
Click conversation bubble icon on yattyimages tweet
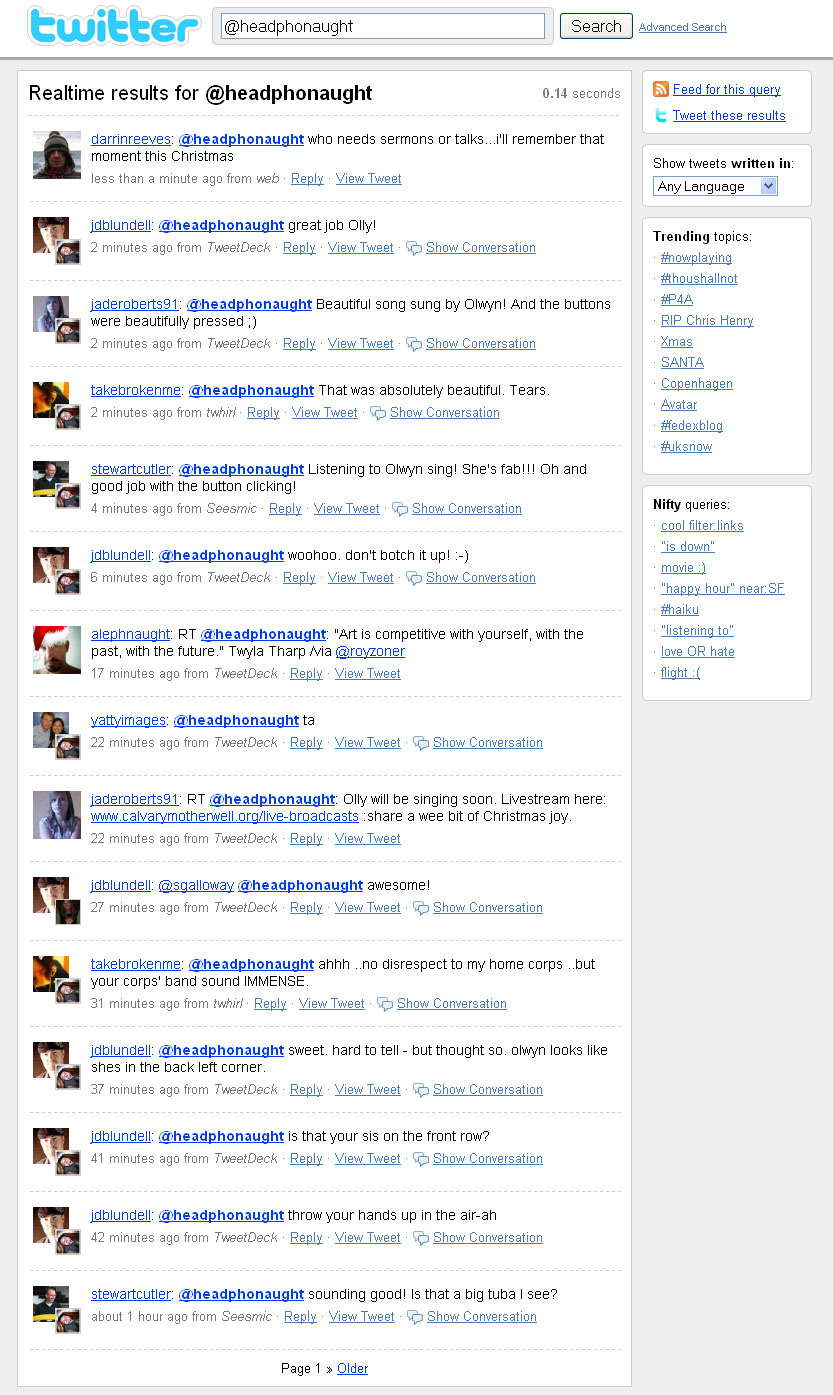[421, 743]
